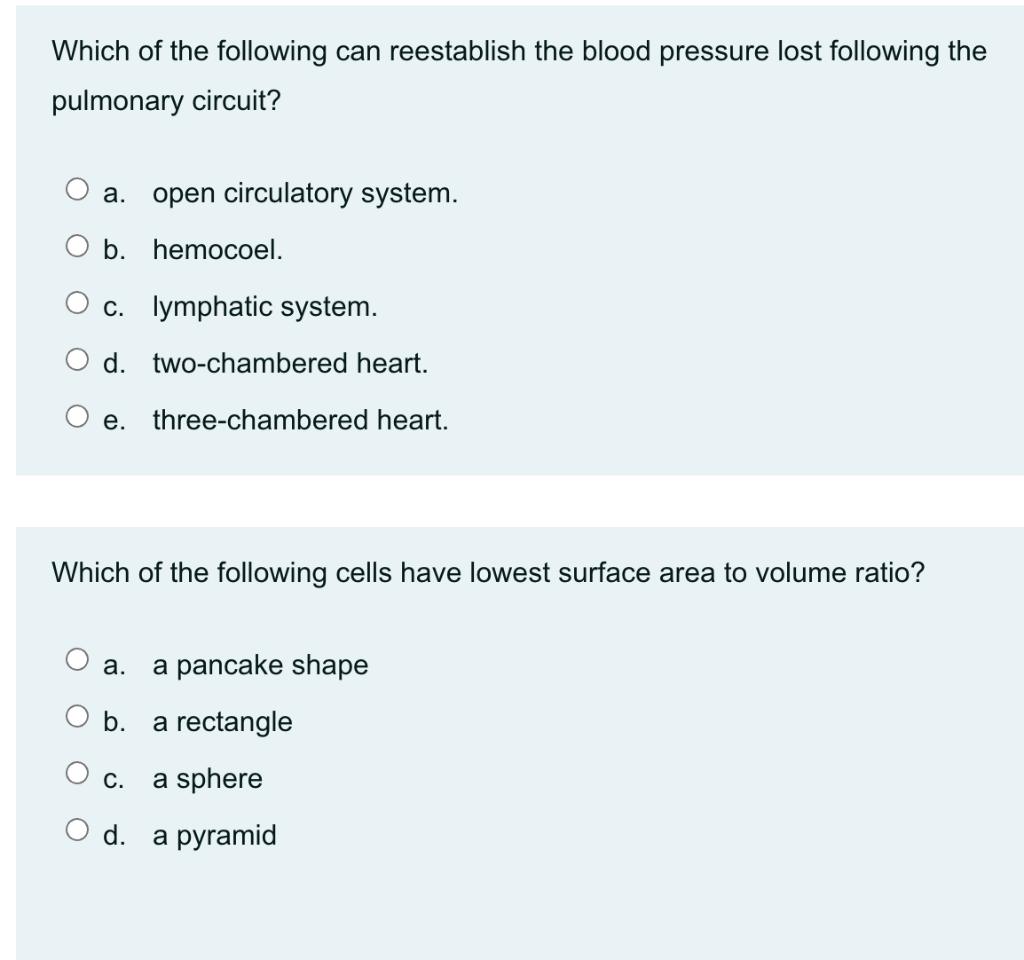Click the 'hemocoel.' answer label

click(218, 250)
